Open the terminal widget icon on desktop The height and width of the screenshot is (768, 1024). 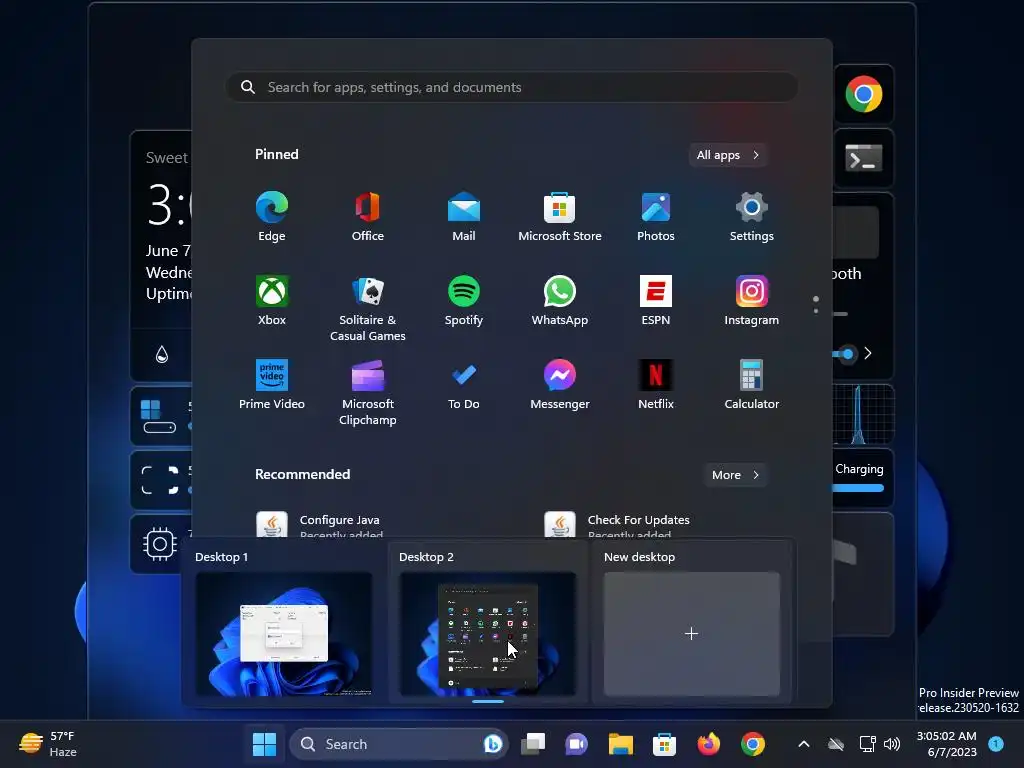863,158
